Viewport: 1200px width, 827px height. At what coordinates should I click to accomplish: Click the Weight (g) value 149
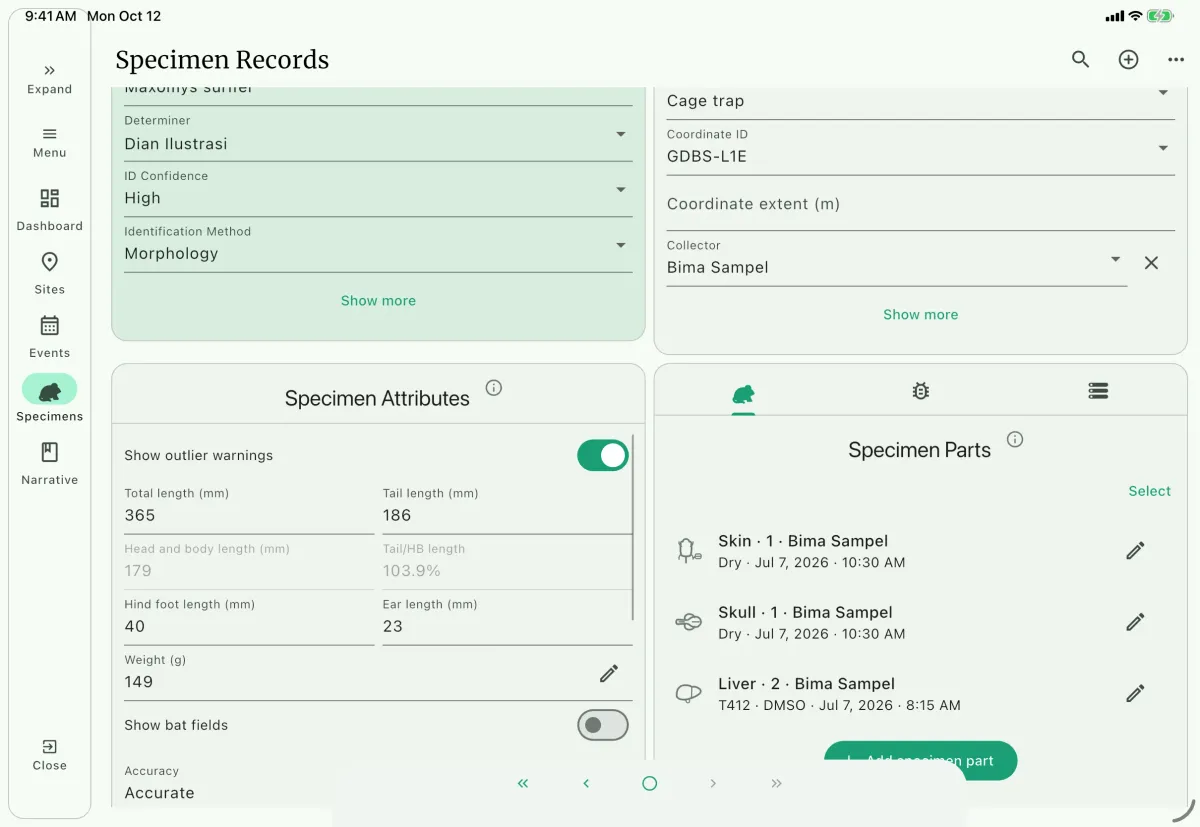coord(139,682)
